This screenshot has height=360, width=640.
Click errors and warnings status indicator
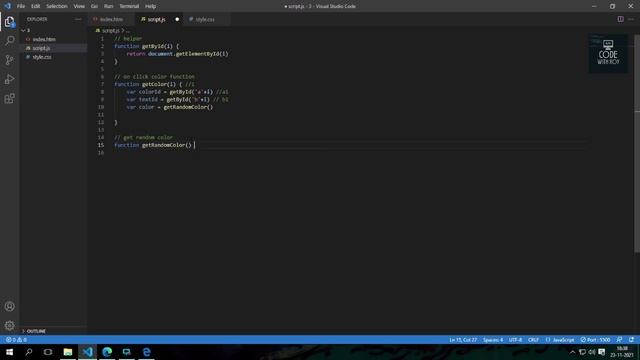[x=16, y=340]
